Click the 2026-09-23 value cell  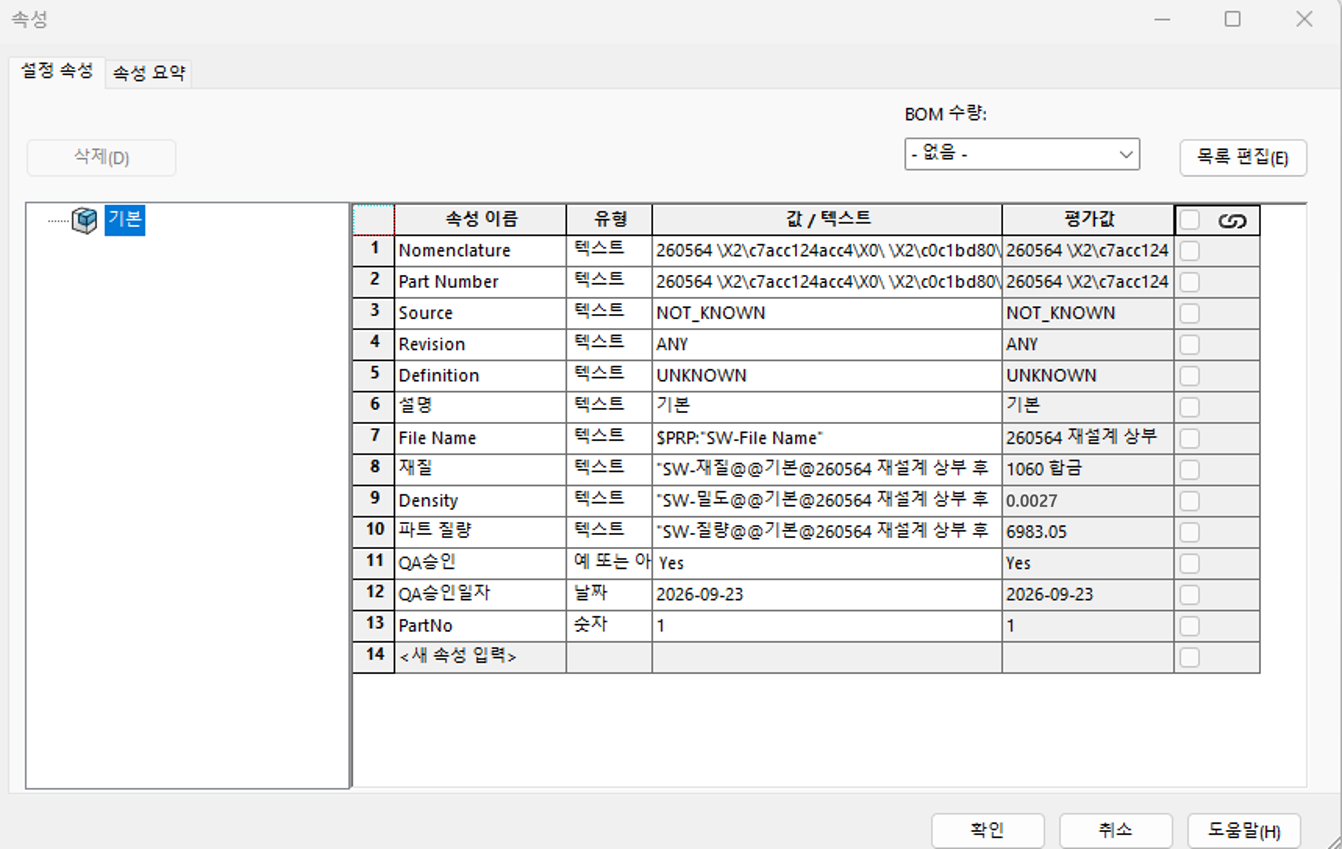click(x=827, y=594)
